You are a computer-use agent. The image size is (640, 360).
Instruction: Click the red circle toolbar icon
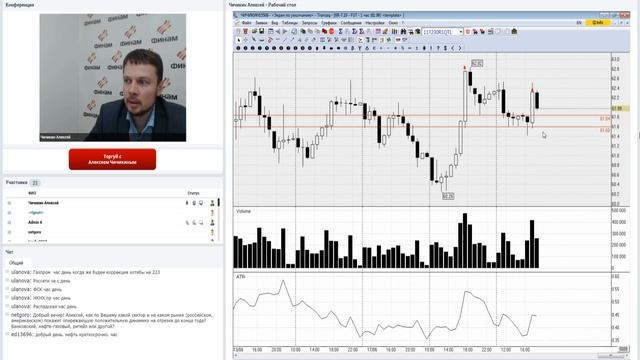click(x=331, y=31)
